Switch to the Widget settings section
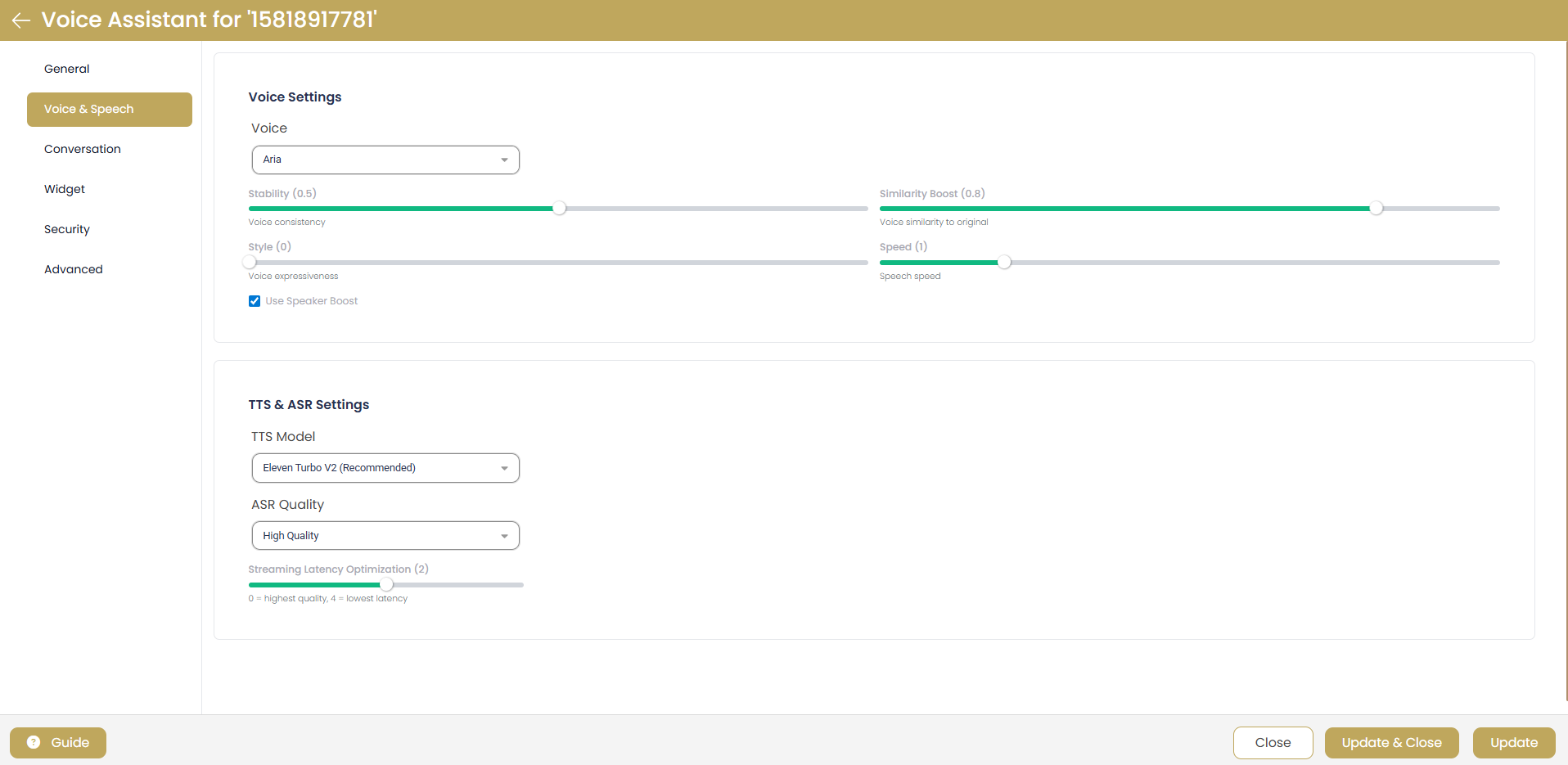 click(64, 189)
